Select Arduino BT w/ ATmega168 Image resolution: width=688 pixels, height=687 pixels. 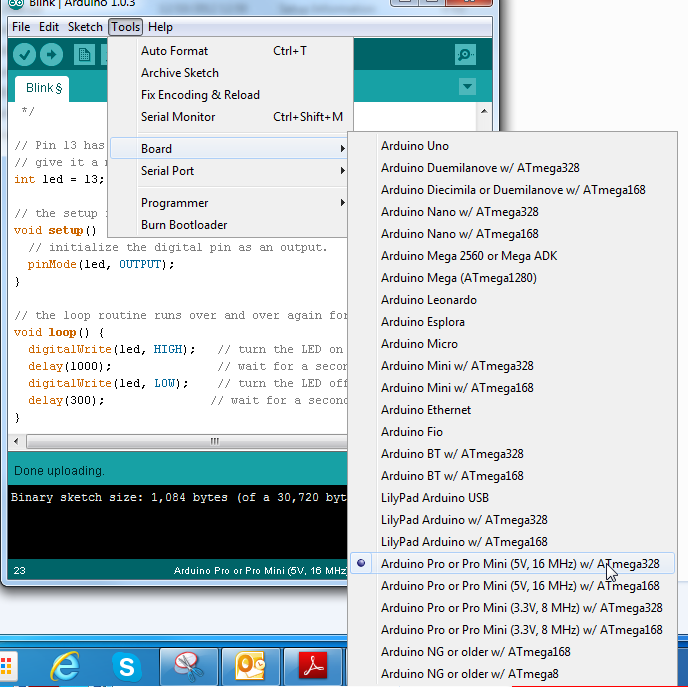[x=512, y=476]
